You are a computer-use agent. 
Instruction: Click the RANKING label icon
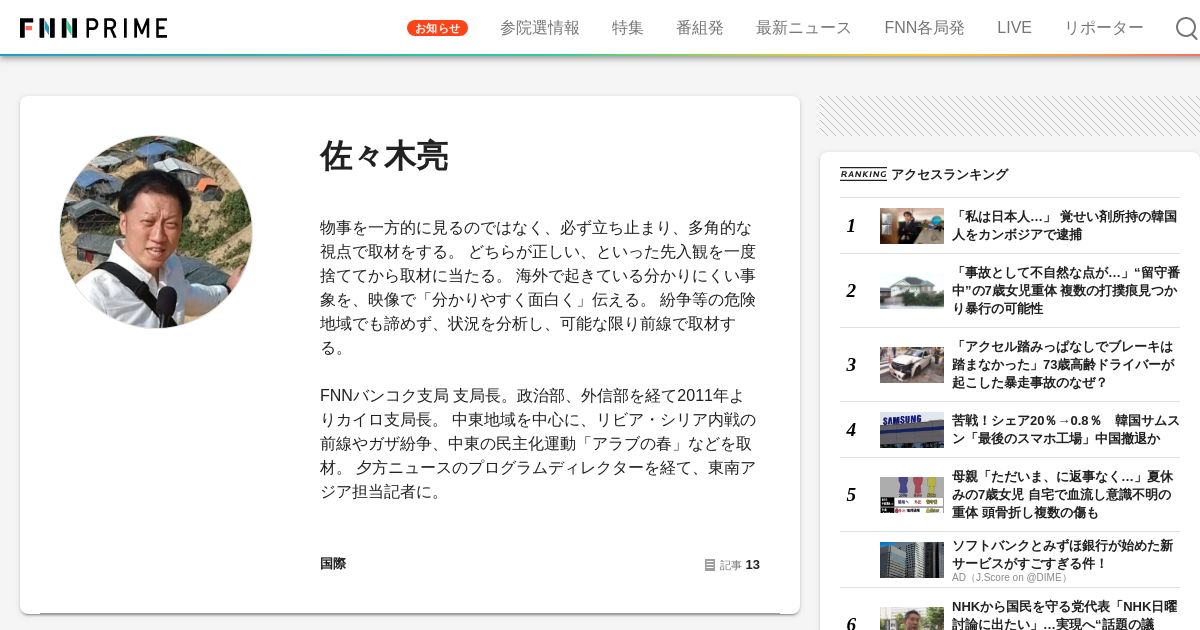pyautogui.click(x=863, y=174)
